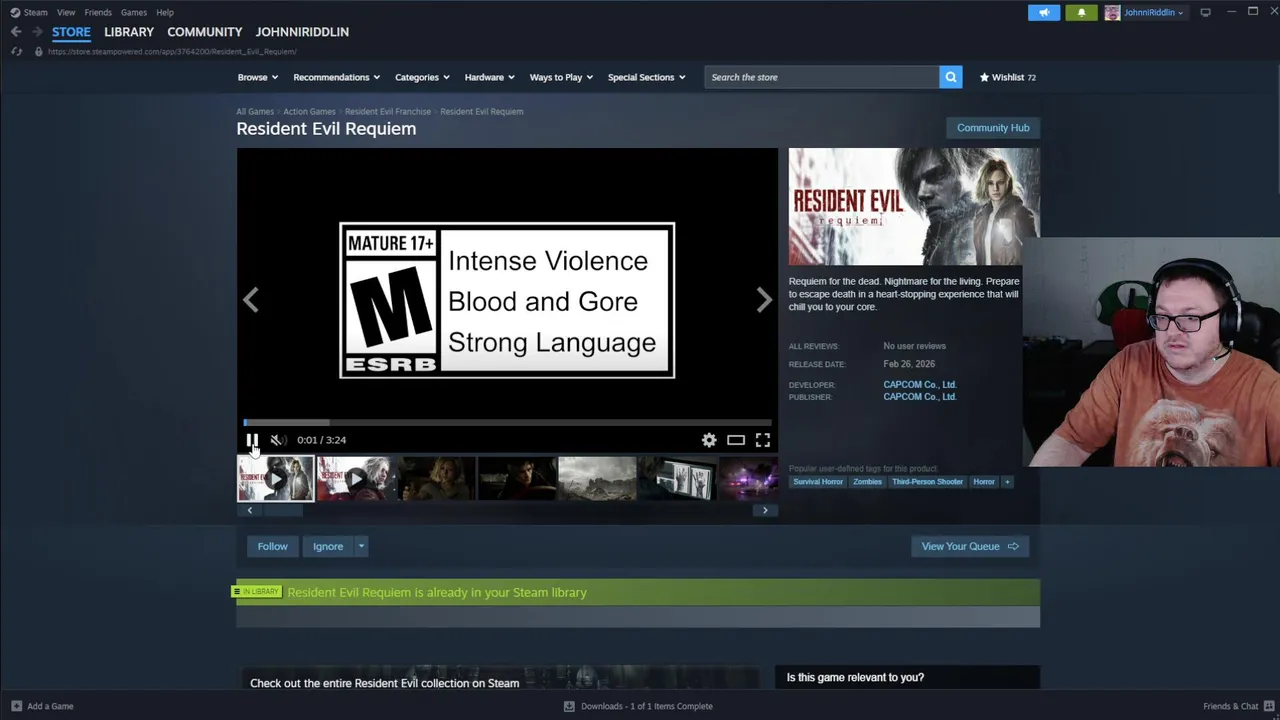This screenshot has width=1280, height=720.
Task: Expand the Ignore options arrow
Action: 361,546
